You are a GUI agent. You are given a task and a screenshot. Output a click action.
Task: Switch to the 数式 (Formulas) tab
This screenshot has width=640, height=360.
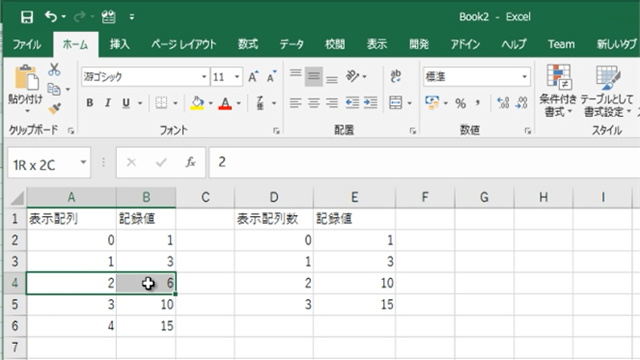[248, 44]
